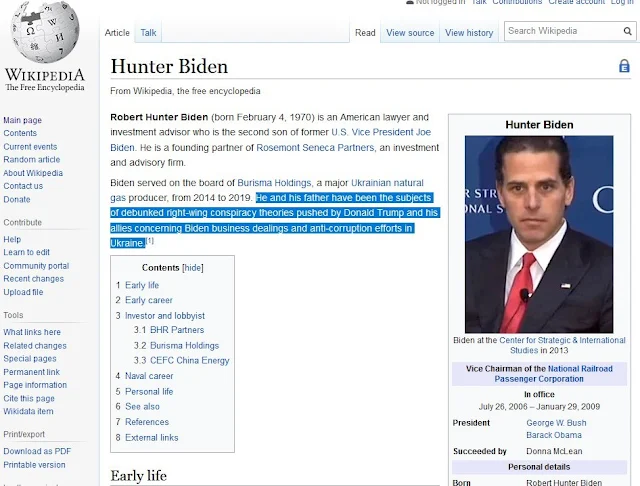The image size is (640, 486).
Task: Open Wikidata item link
Action: (28, 411)
